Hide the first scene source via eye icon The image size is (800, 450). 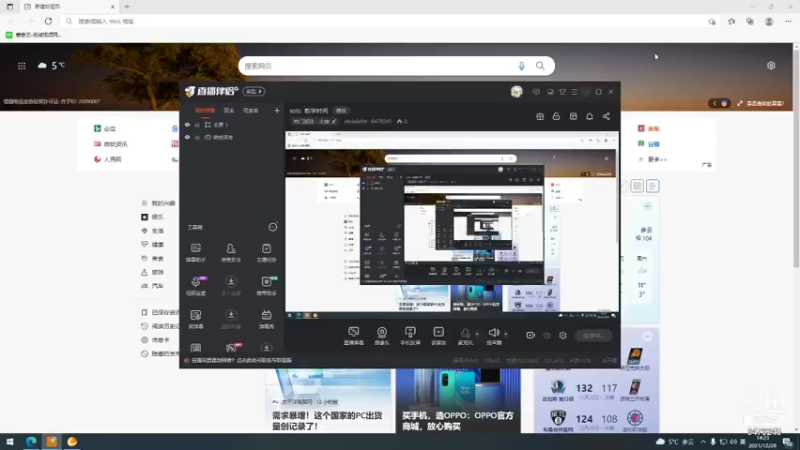(x=187, y=124)
